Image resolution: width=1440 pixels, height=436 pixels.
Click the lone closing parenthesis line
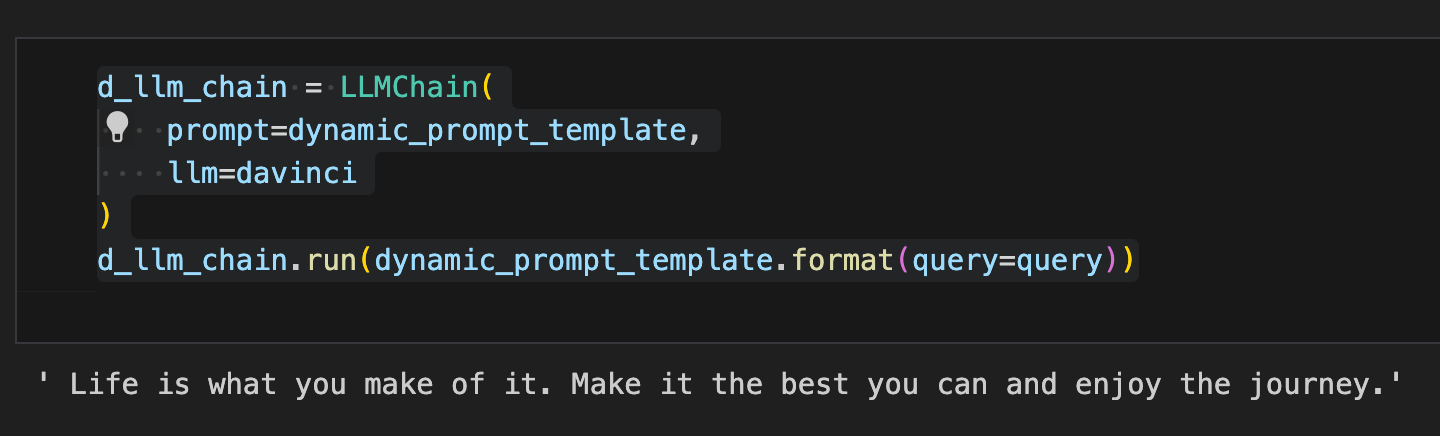pos(104,216)
